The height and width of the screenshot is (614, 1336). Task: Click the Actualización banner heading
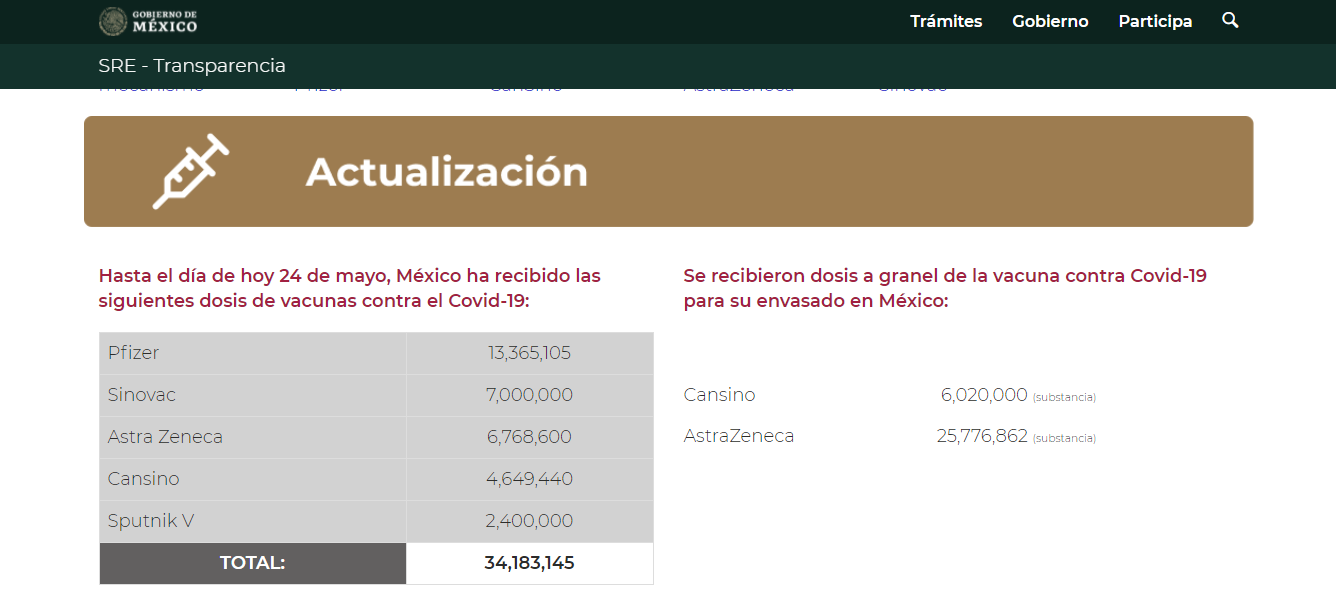tap(446, 172)
